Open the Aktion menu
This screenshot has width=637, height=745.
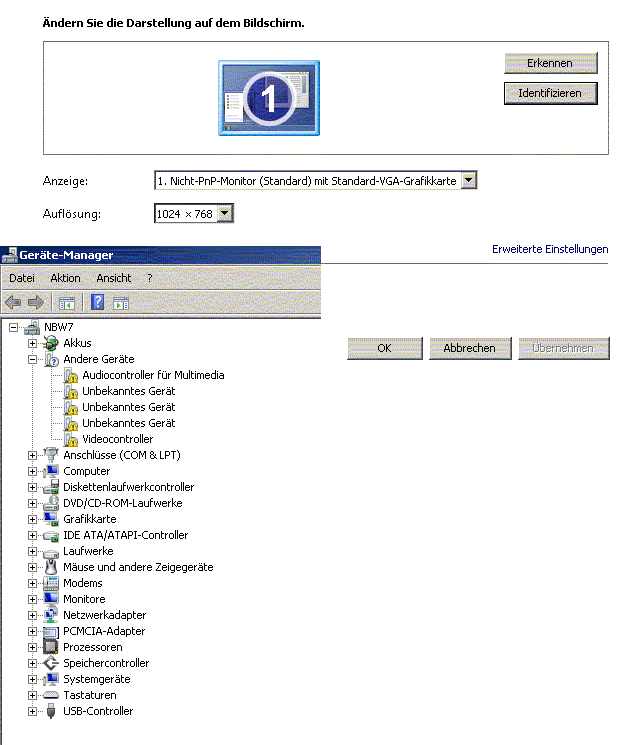[65, 278]
